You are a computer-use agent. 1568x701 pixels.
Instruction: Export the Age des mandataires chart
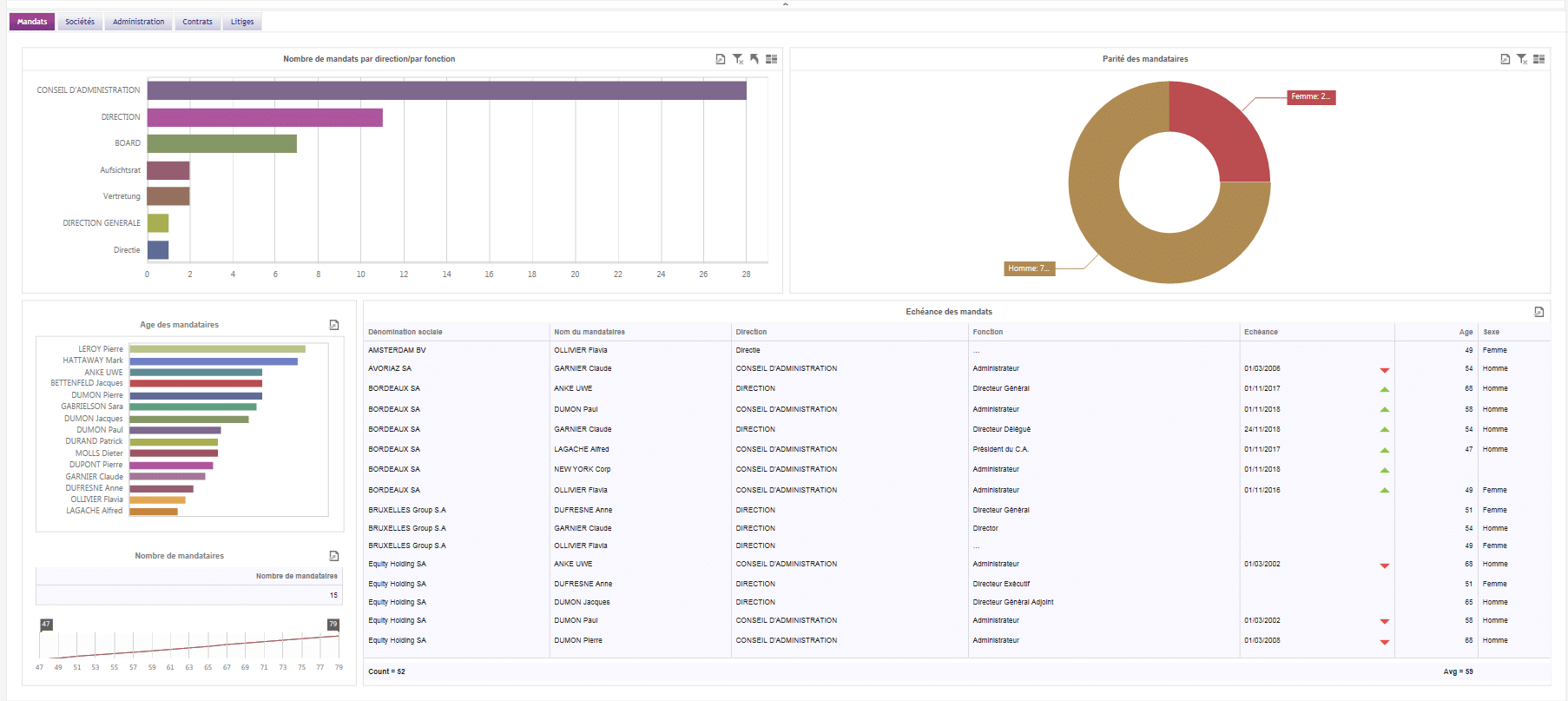point(334,325)
